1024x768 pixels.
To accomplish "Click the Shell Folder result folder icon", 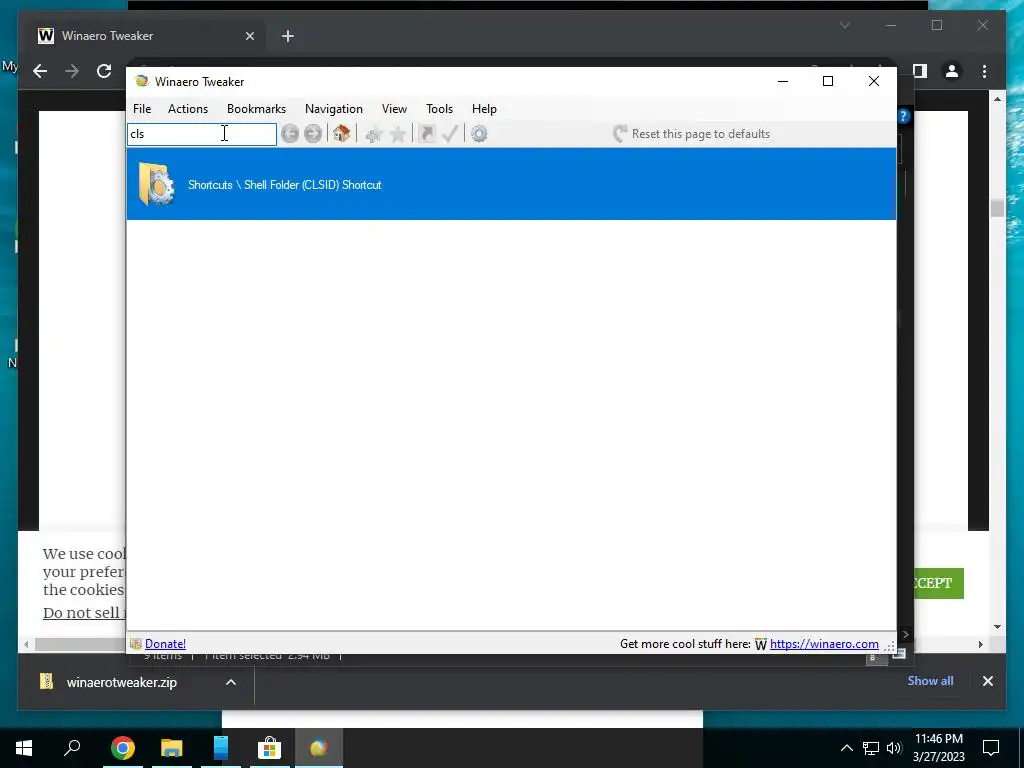I will point(157,184).
